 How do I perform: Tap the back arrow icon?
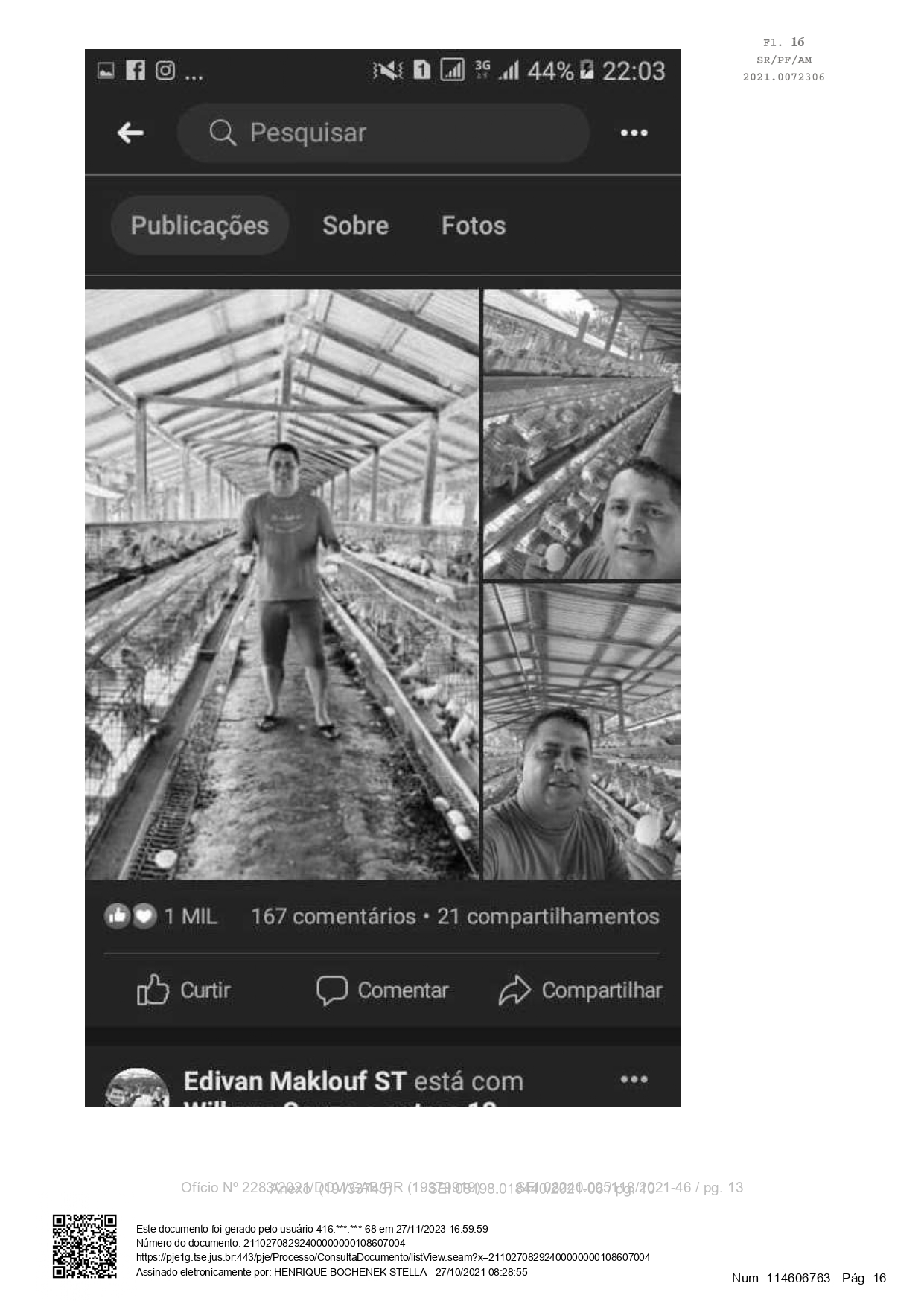[x=130, y=133]
